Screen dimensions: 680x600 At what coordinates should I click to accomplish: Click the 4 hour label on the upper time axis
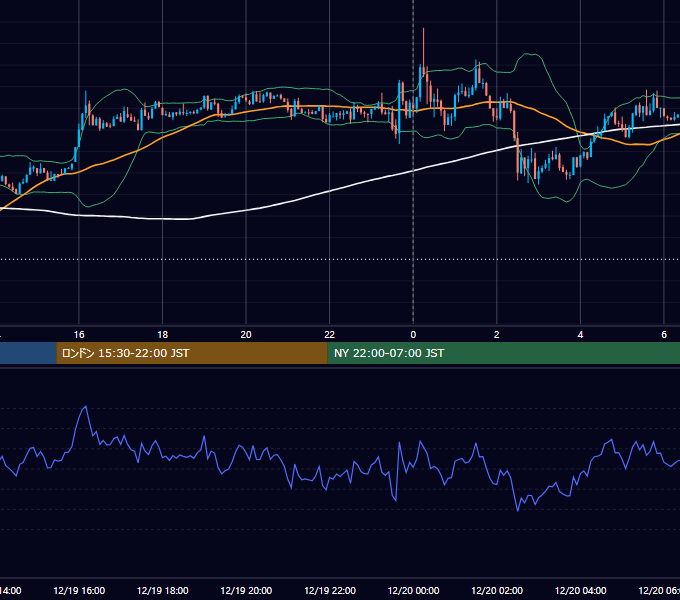[x=580, y=335]
